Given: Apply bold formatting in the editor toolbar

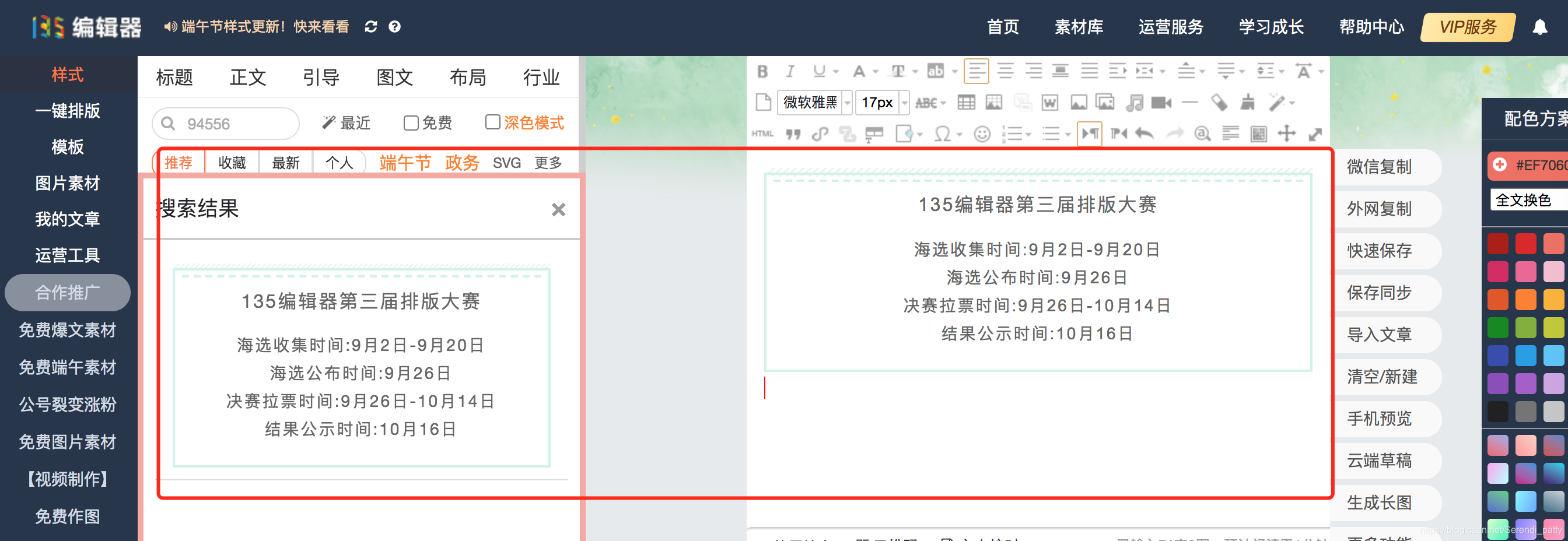Looking at the screenshot, I should (x=764, y=71).
